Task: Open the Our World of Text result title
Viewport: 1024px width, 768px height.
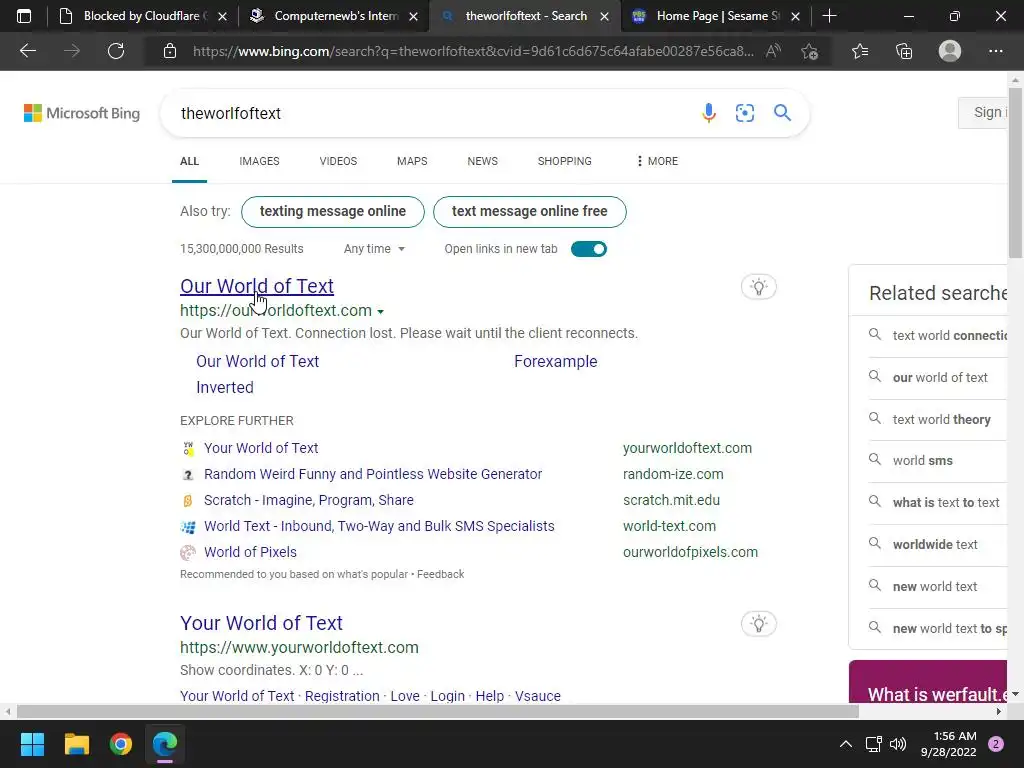Action: [257, 286]
